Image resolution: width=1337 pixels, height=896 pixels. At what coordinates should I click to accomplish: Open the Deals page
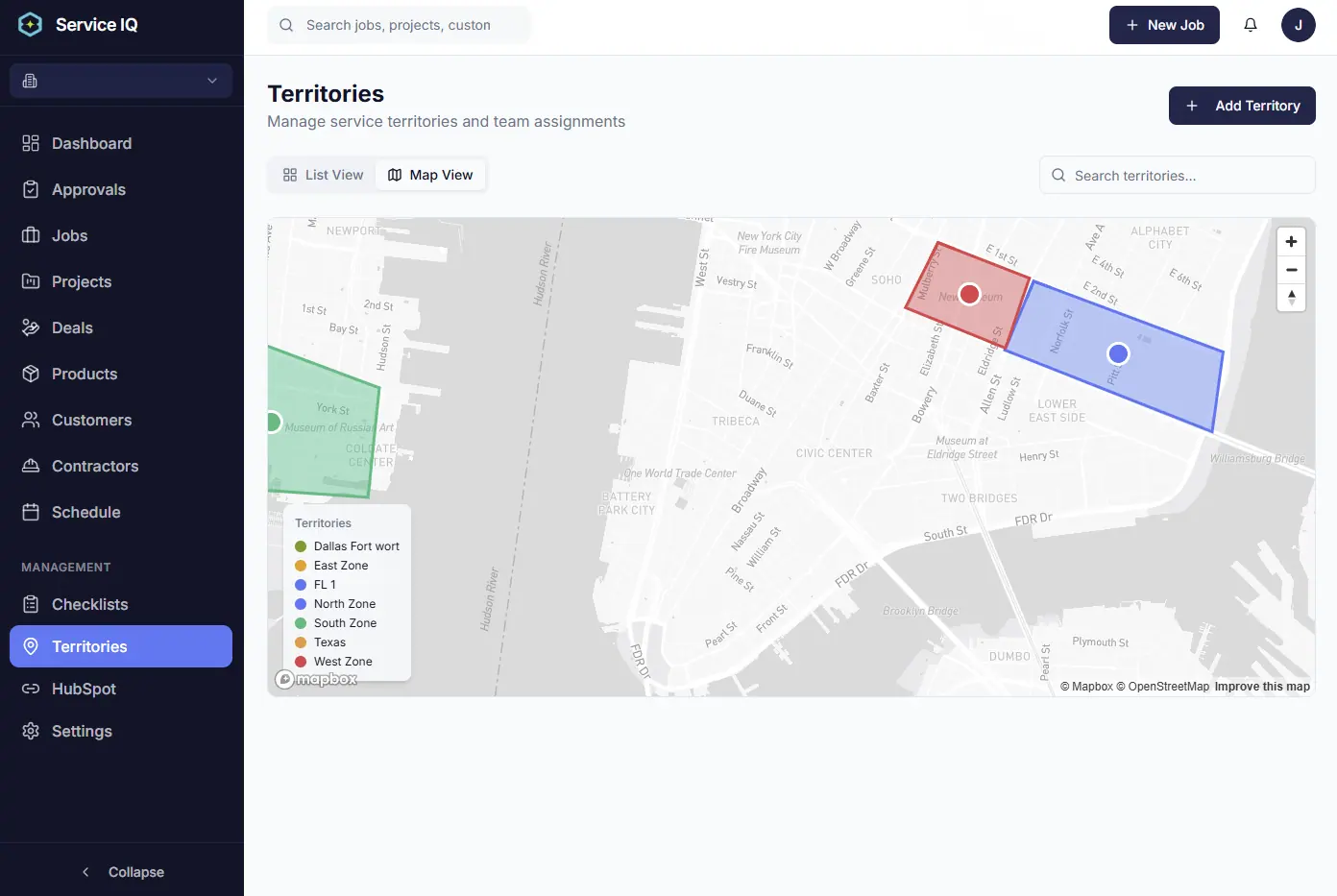coord(121,327)
